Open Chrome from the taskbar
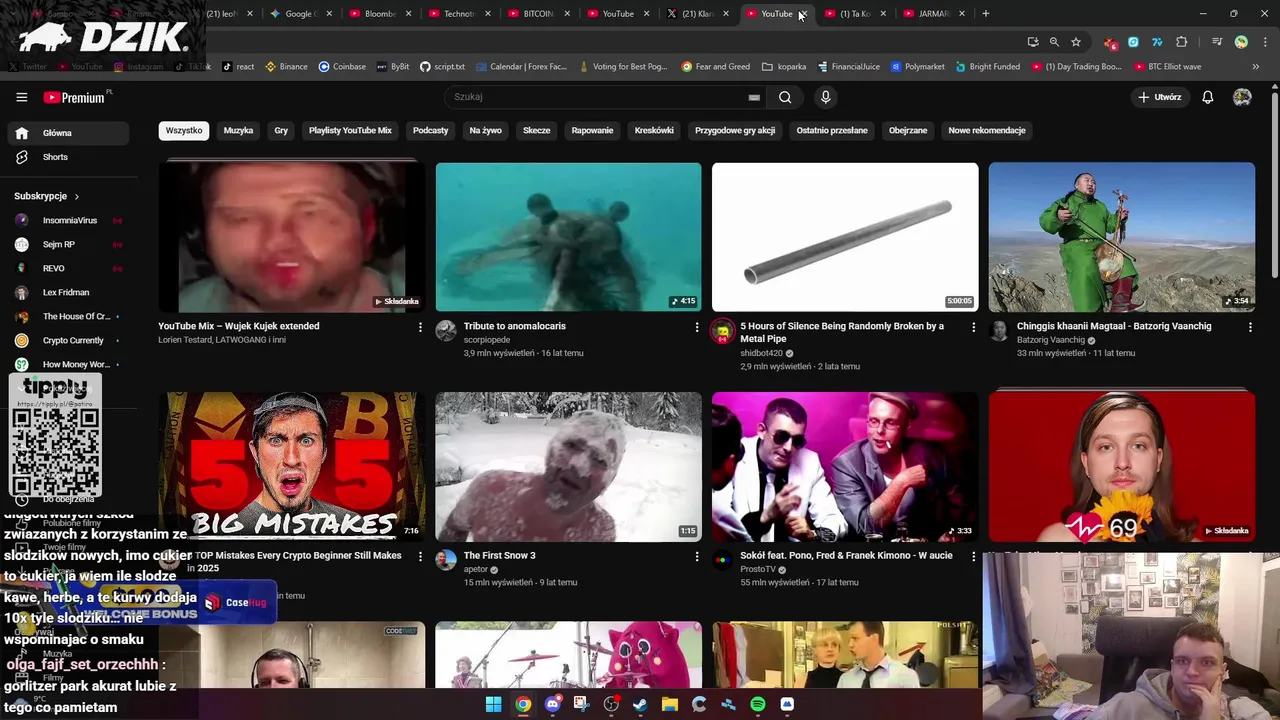The image size is (1280, 720). coord(523,704)
